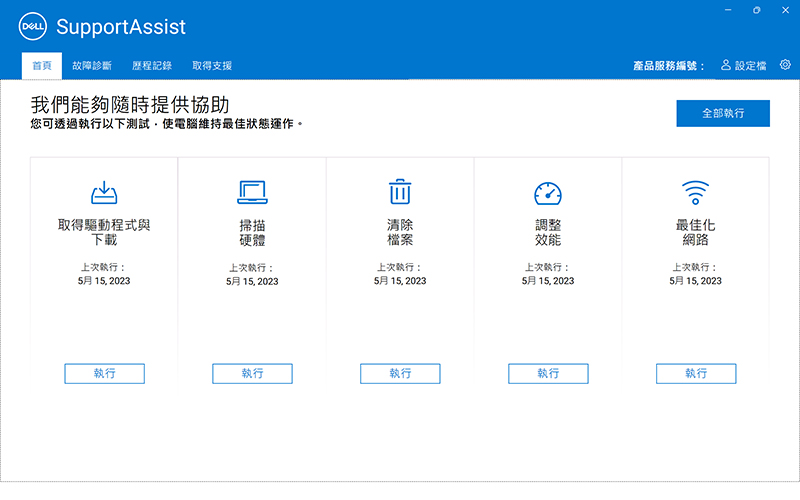Click the laptop scan hardware icon
Screen dimensions: 800x500
pos(252,192)
